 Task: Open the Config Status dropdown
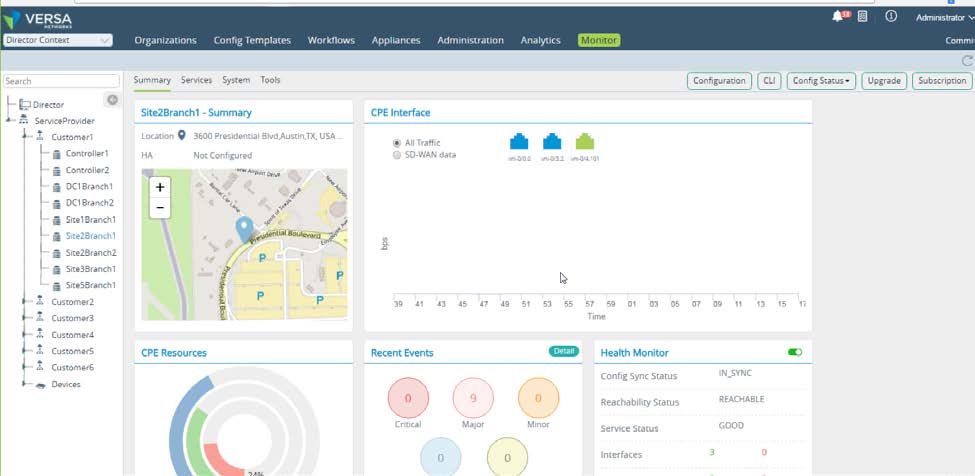[821, 81]
